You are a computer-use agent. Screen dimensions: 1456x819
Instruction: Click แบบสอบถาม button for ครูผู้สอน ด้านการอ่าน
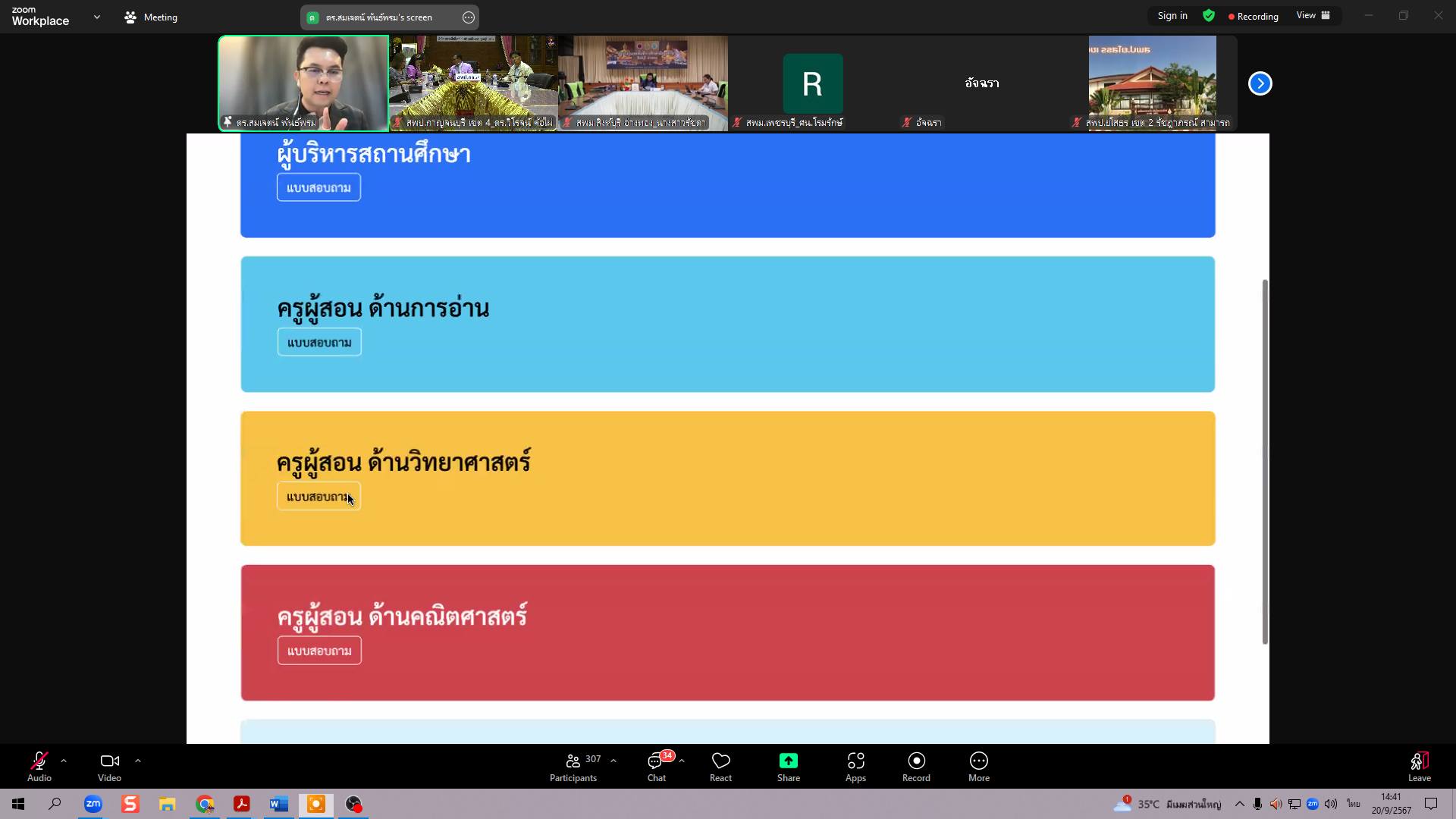click(319, 342)
